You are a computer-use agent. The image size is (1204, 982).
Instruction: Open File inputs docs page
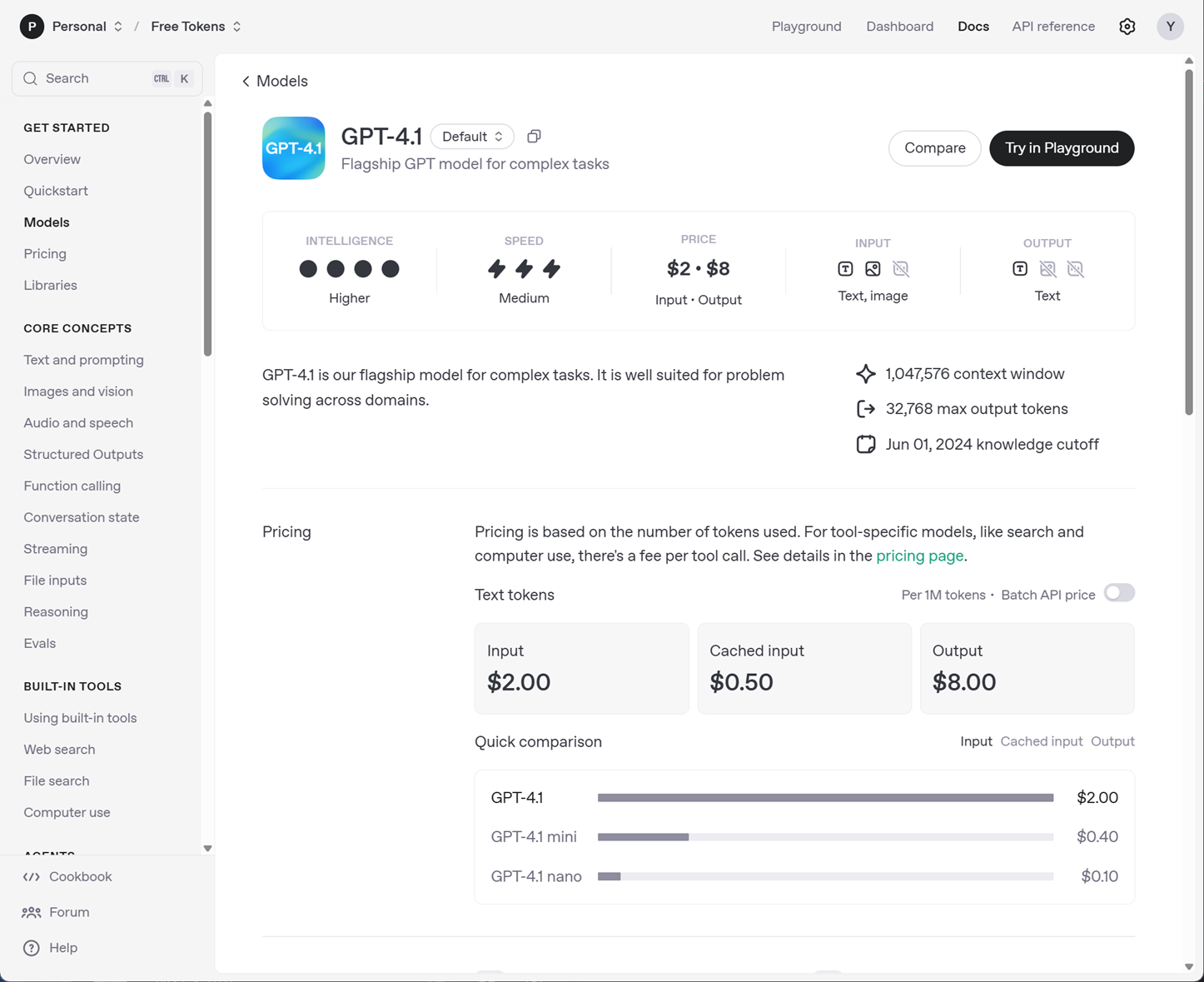55,581
